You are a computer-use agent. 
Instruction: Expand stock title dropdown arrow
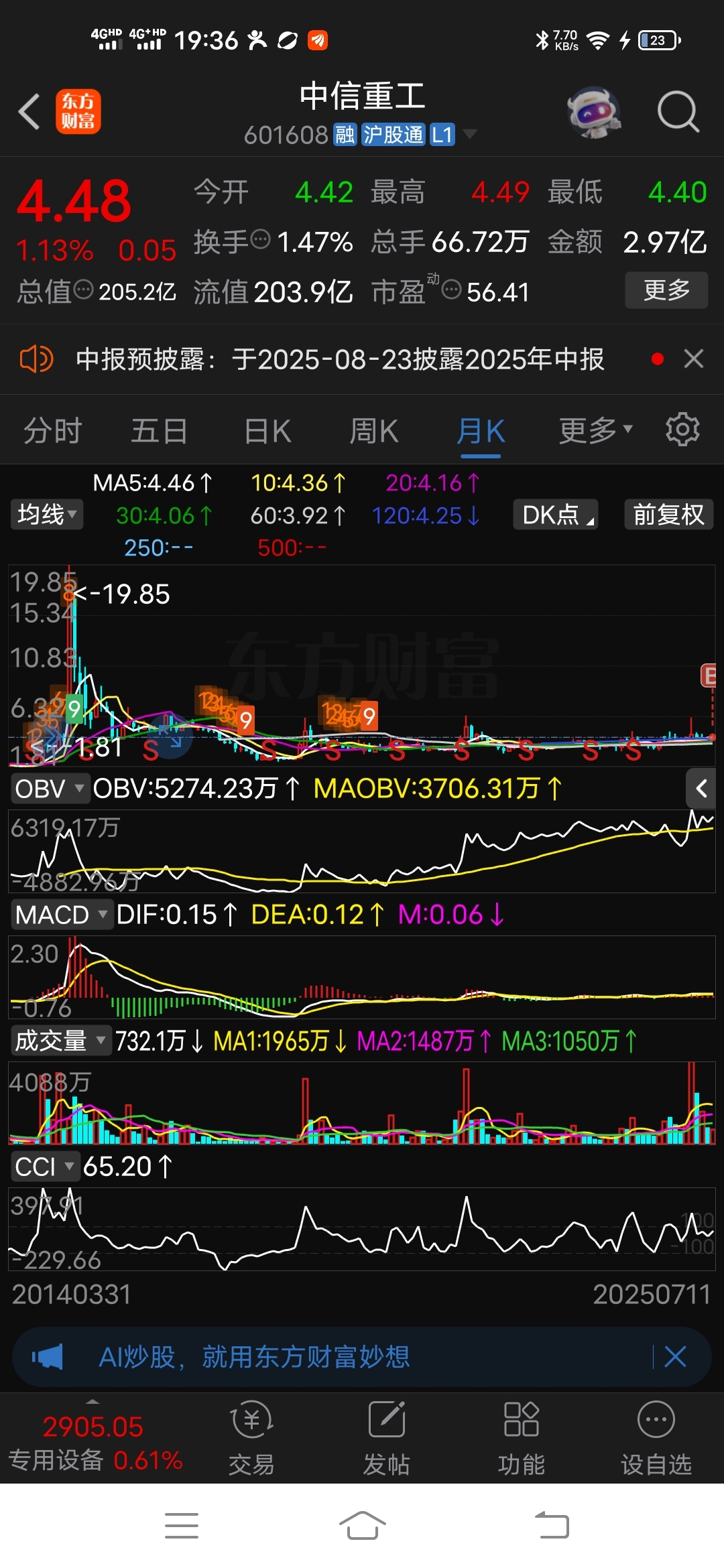[x=470, y=134]
